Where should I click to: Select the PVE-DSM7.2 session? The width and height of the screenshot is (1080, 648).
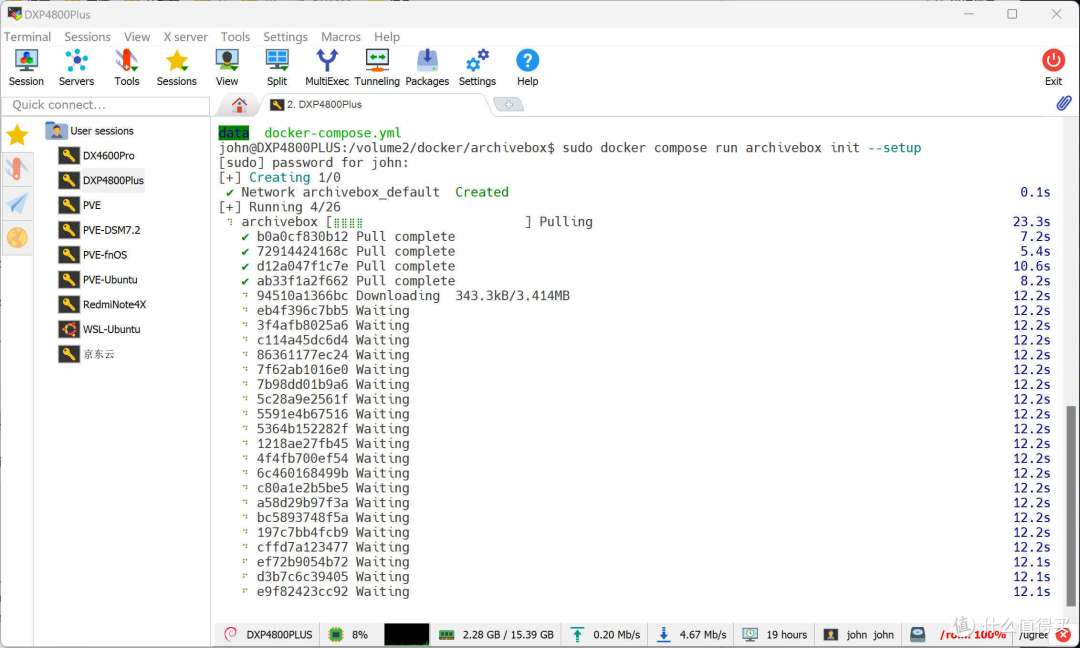pyautogui.click(x=111, y=230)
